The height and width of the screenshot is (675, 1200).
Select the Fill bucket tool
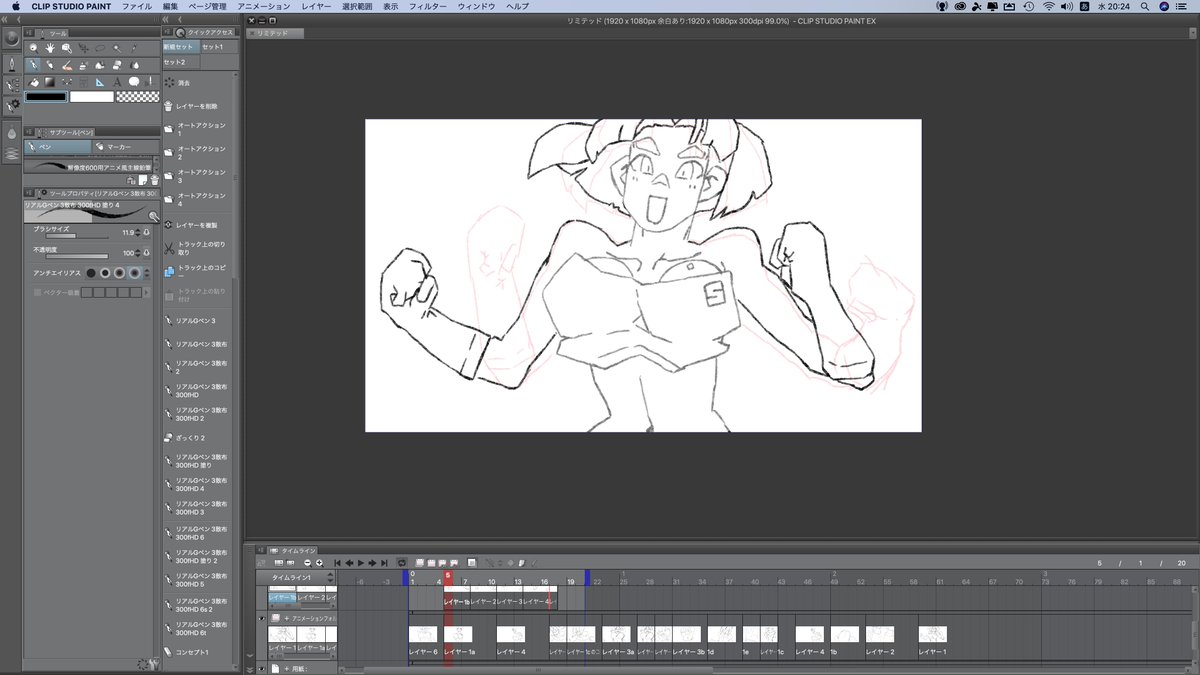tap(34, 82)
